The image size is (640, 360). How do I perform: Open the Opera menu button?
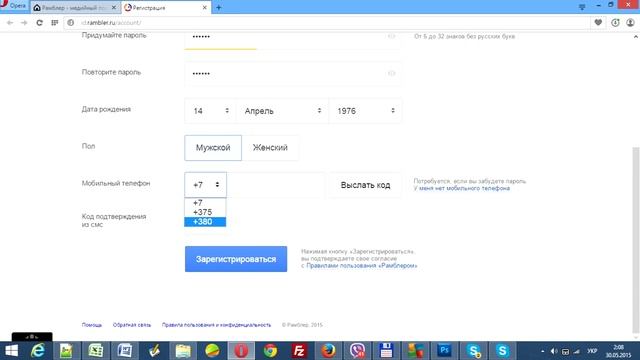pos(14,6)
